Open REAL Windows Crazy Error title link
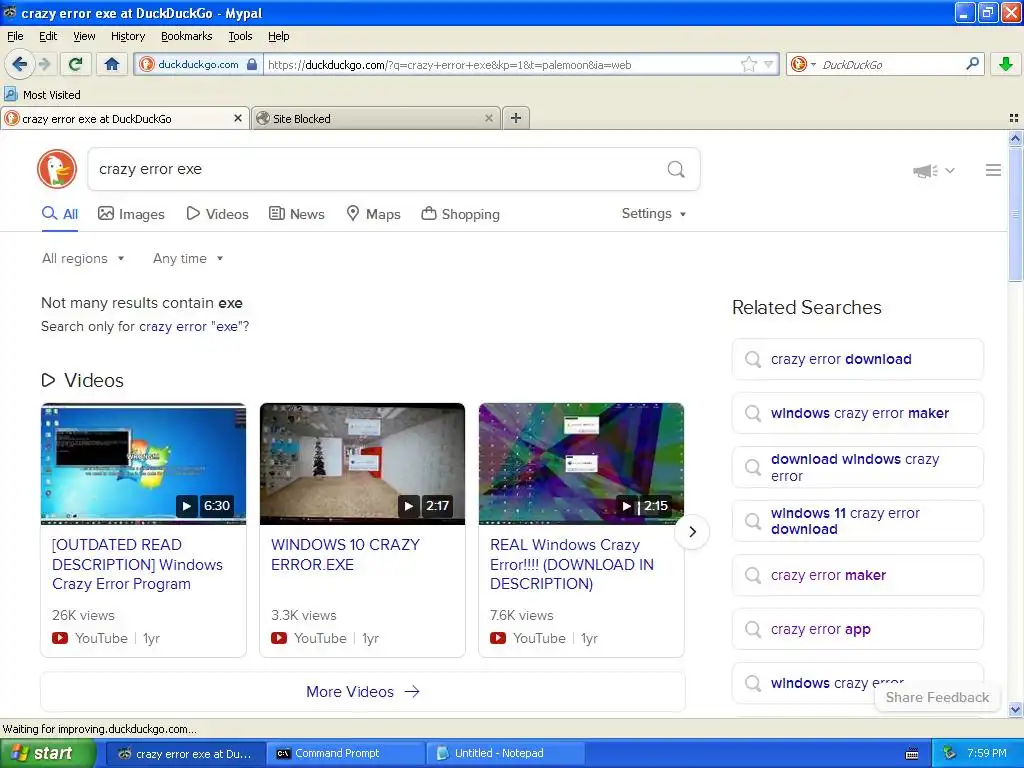1024x768 pixels. (571, 564)
